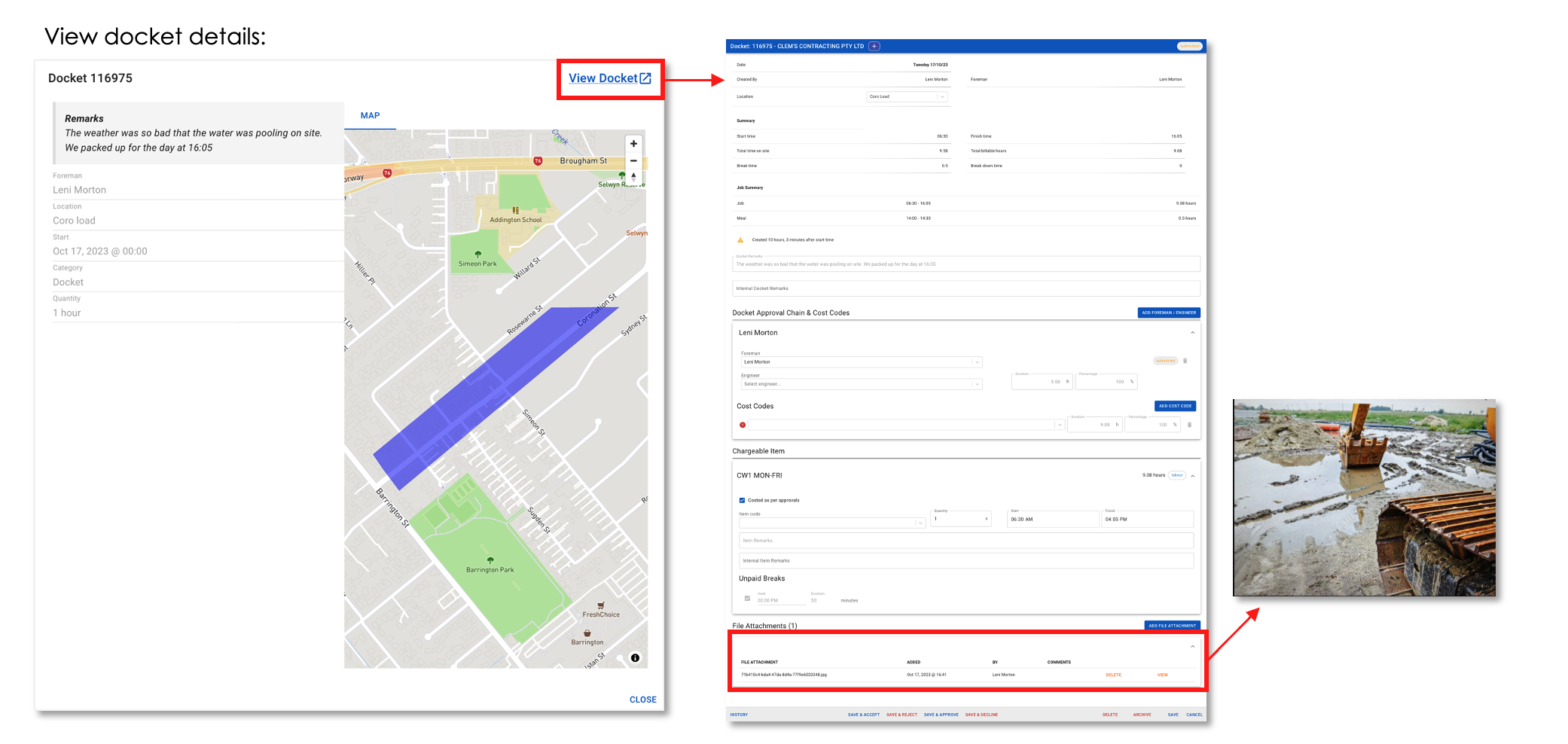Open HISTORY from the bottom action bar
The width and height of the screenshot is (1568, 744).
[x=739, y=714]
